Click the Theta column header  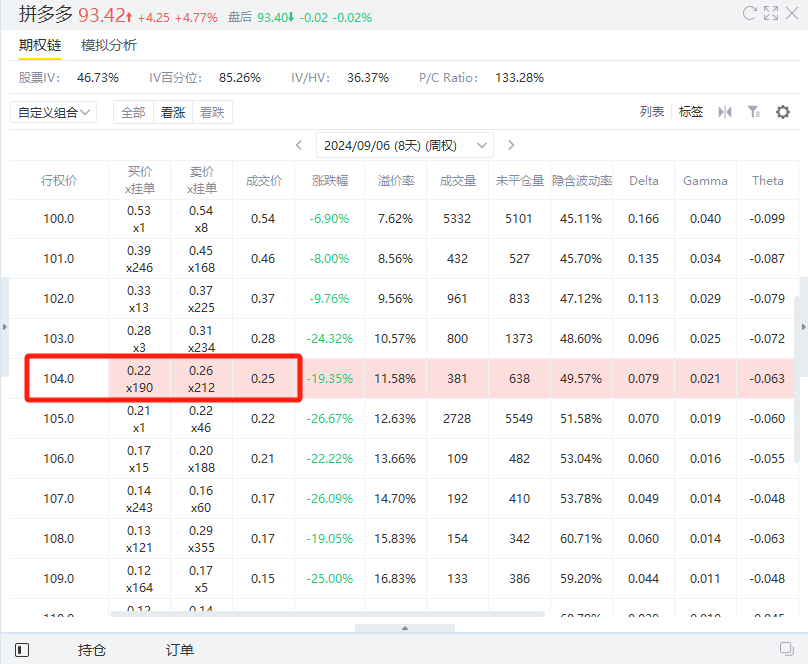768,180
